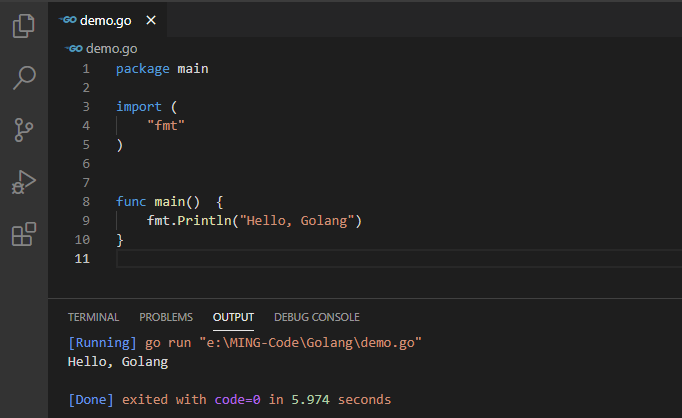Open the Search view icon
This screenshot has width=682, height=418.
(x=23, y=78)
